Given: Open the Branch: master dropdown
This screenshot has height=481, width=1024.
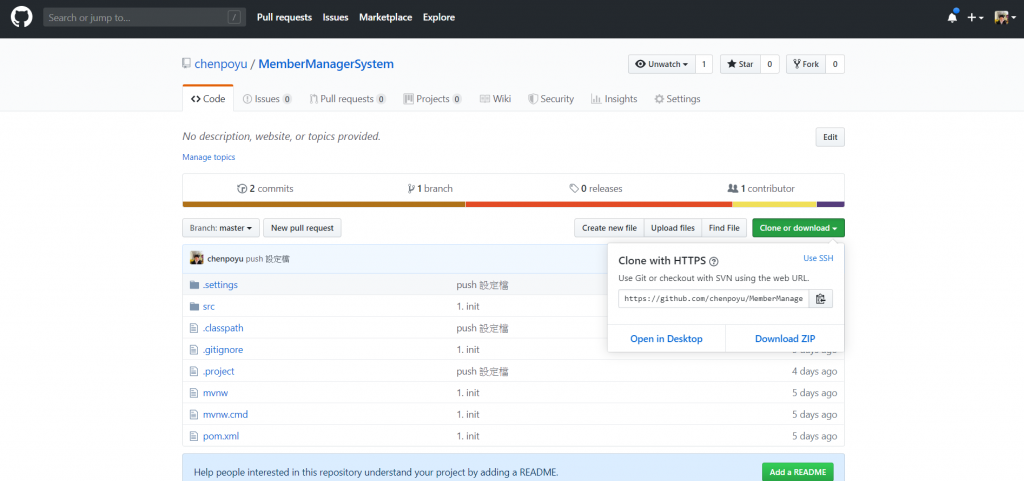Looking at the screenshot, I should coord(221,228).
